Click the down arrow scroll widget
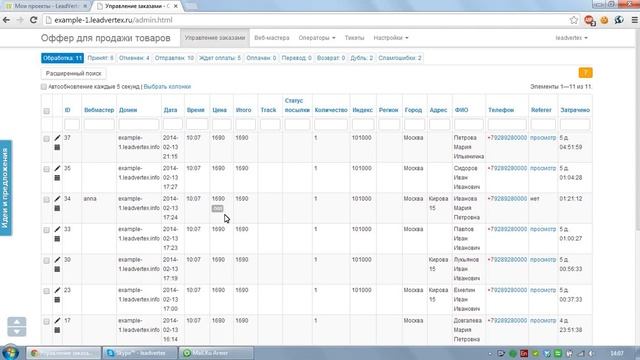The height and width of the screenshot is (360, 640). coord(17,332)
